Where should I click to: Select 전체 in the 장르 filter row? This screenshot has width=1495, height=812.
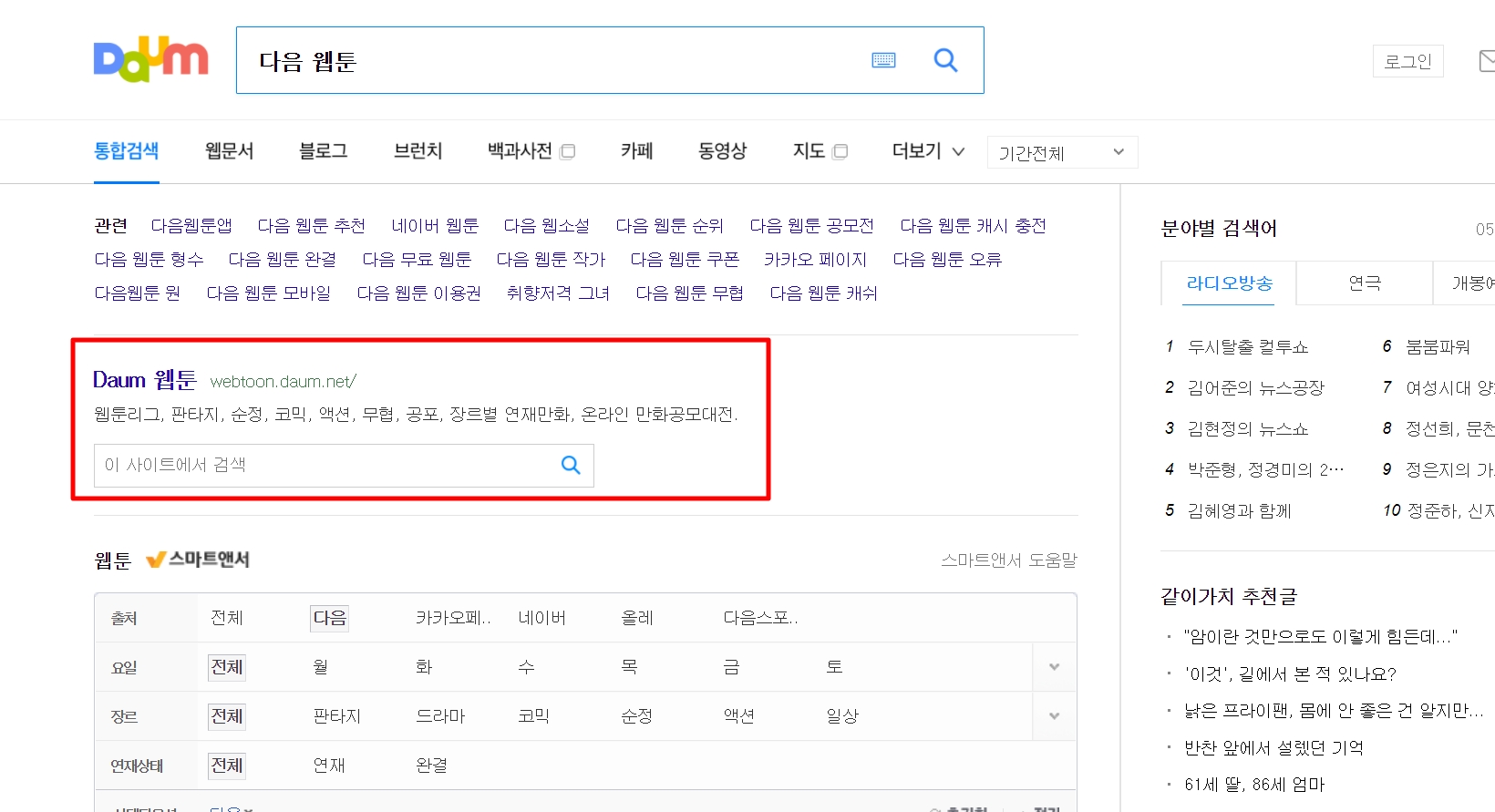tap(227, 716)
